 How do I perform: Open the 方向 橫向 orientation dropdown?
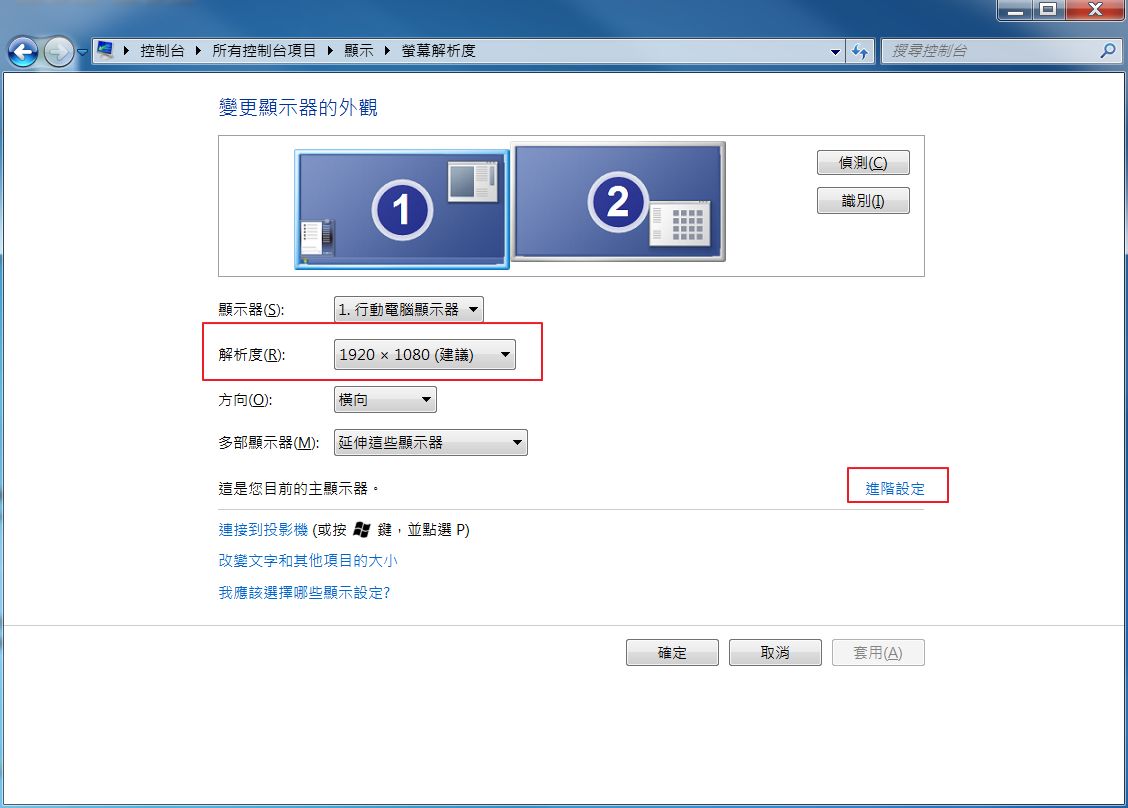coord(385,399)
